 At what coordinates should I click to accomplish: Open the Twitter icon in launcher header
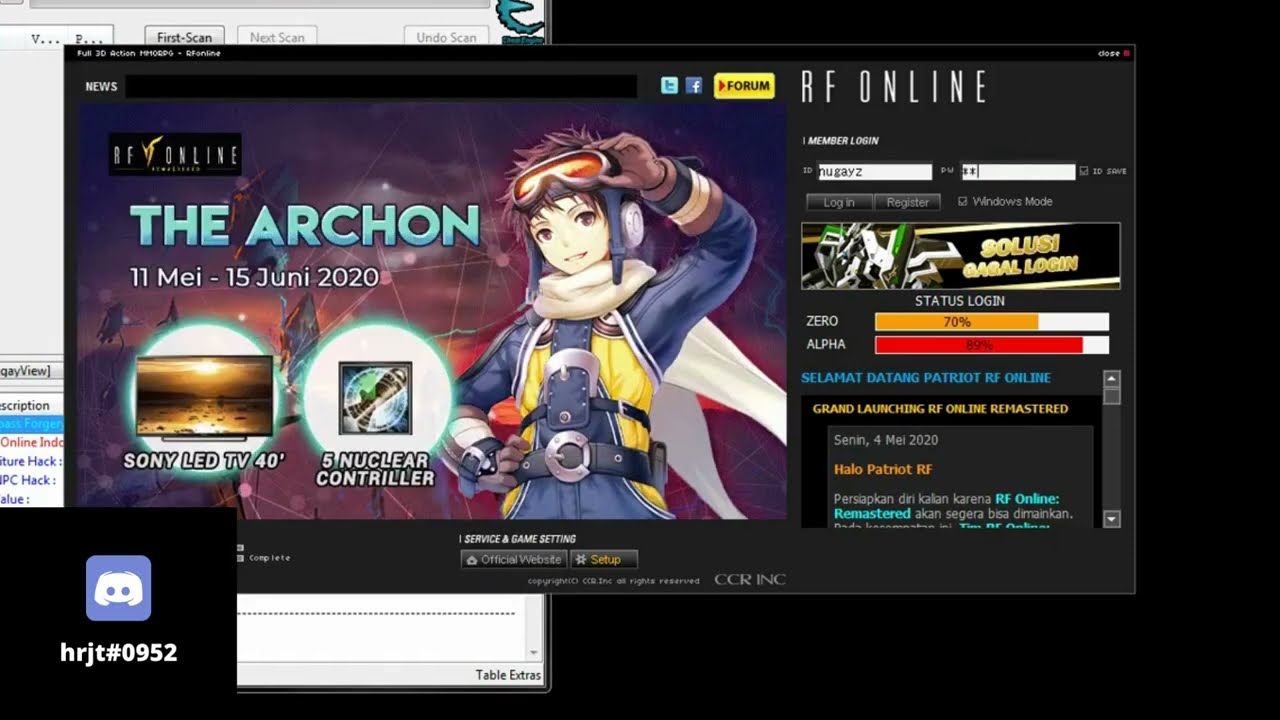point(670,86)
